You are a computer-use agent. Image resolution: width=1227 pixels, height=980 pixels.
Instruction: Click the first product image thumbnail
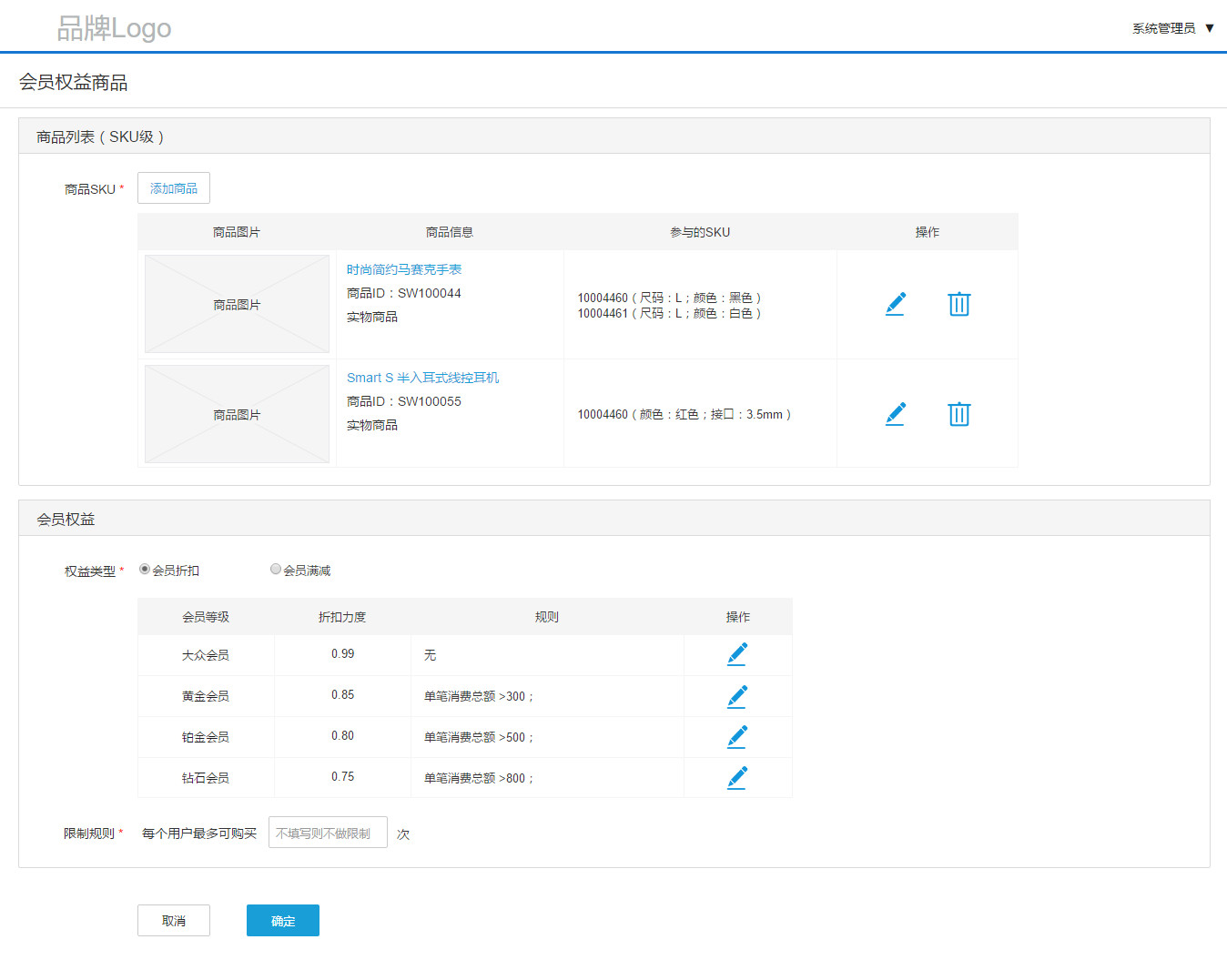[237, 304]
